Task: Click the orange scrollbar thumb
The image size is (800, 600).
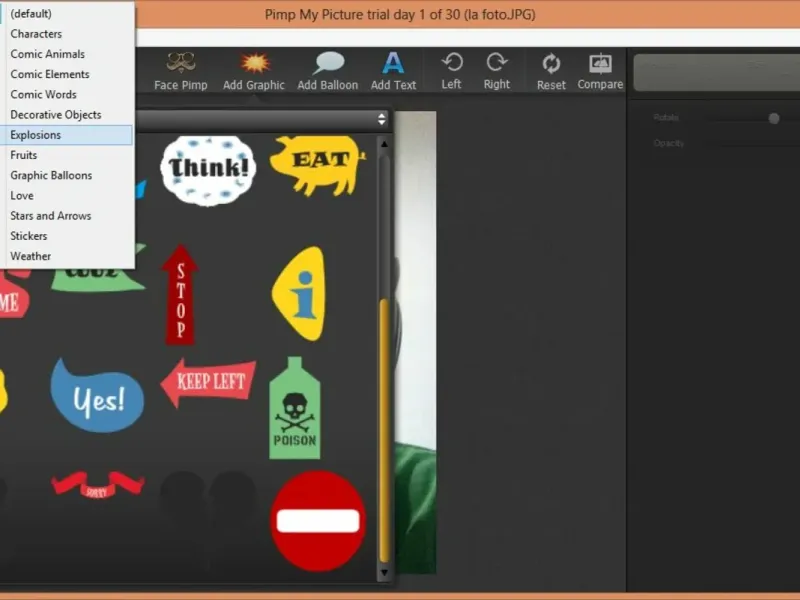Action: tap(384, 431)
